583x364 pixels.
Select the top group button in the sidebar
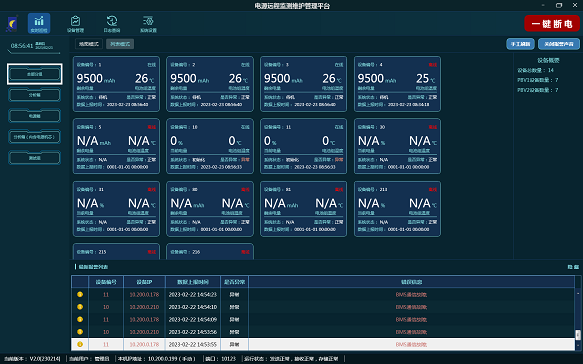pos(35,74)
